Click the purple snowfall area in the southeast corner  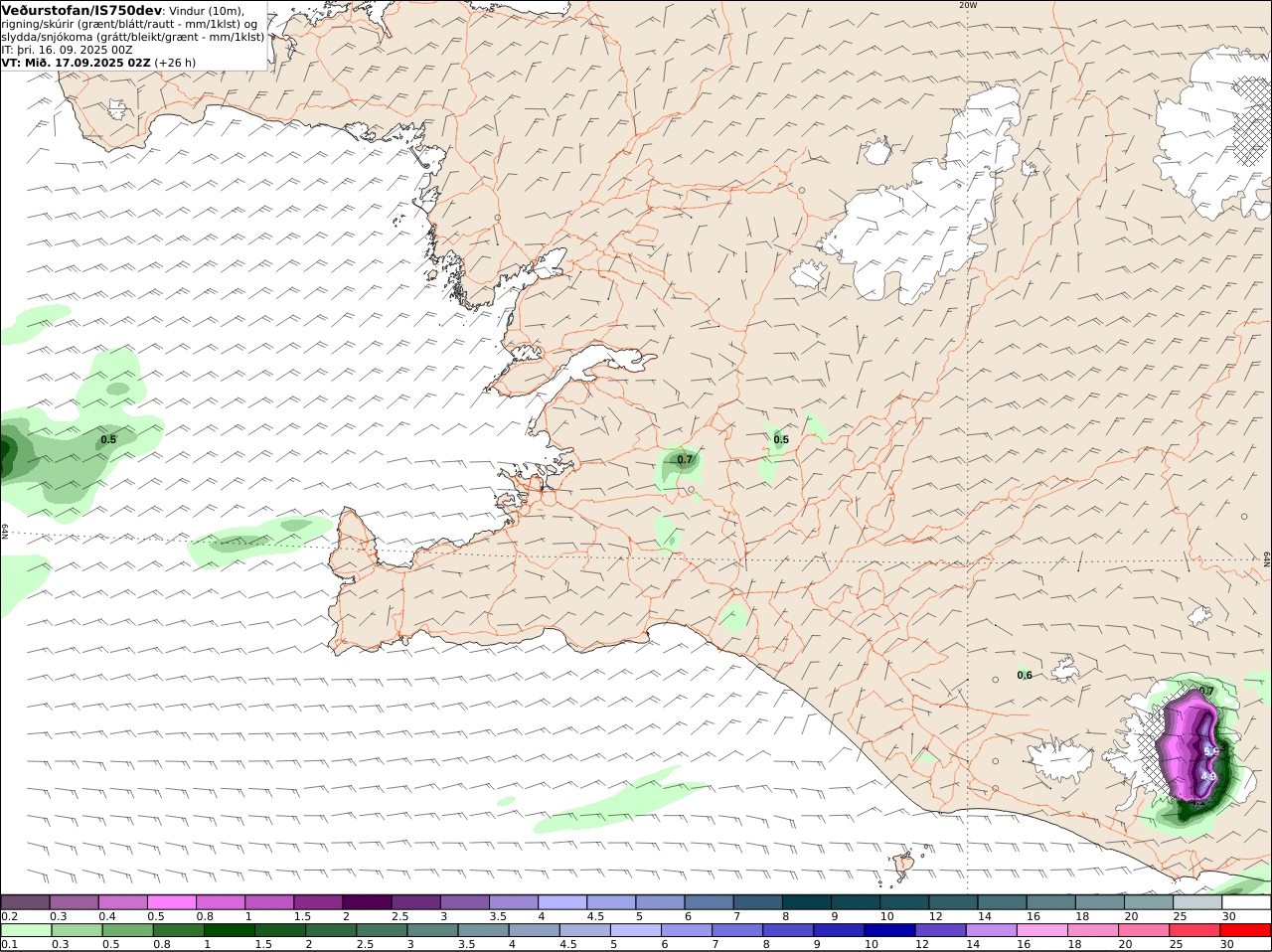(1191, 747)
